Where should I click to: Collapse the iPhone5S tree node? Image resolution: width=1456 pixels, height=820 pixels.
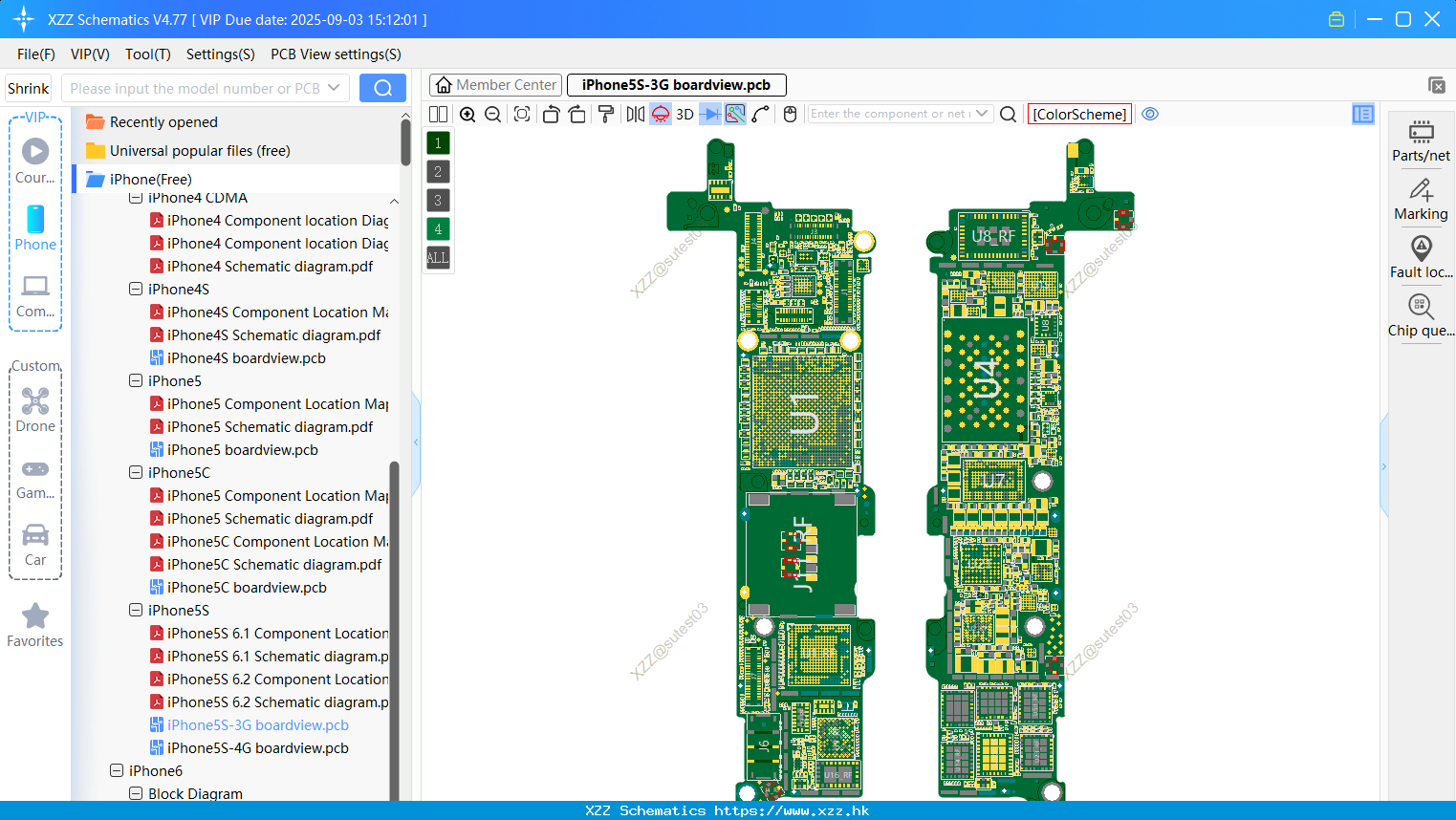point(136,610)
